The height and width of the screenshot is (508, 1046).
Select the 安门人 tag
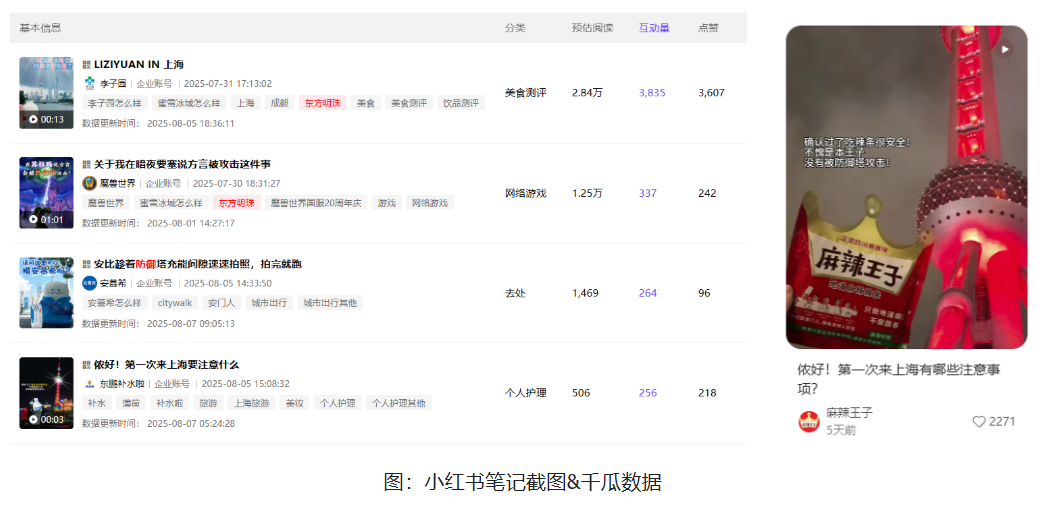(221, 303)
